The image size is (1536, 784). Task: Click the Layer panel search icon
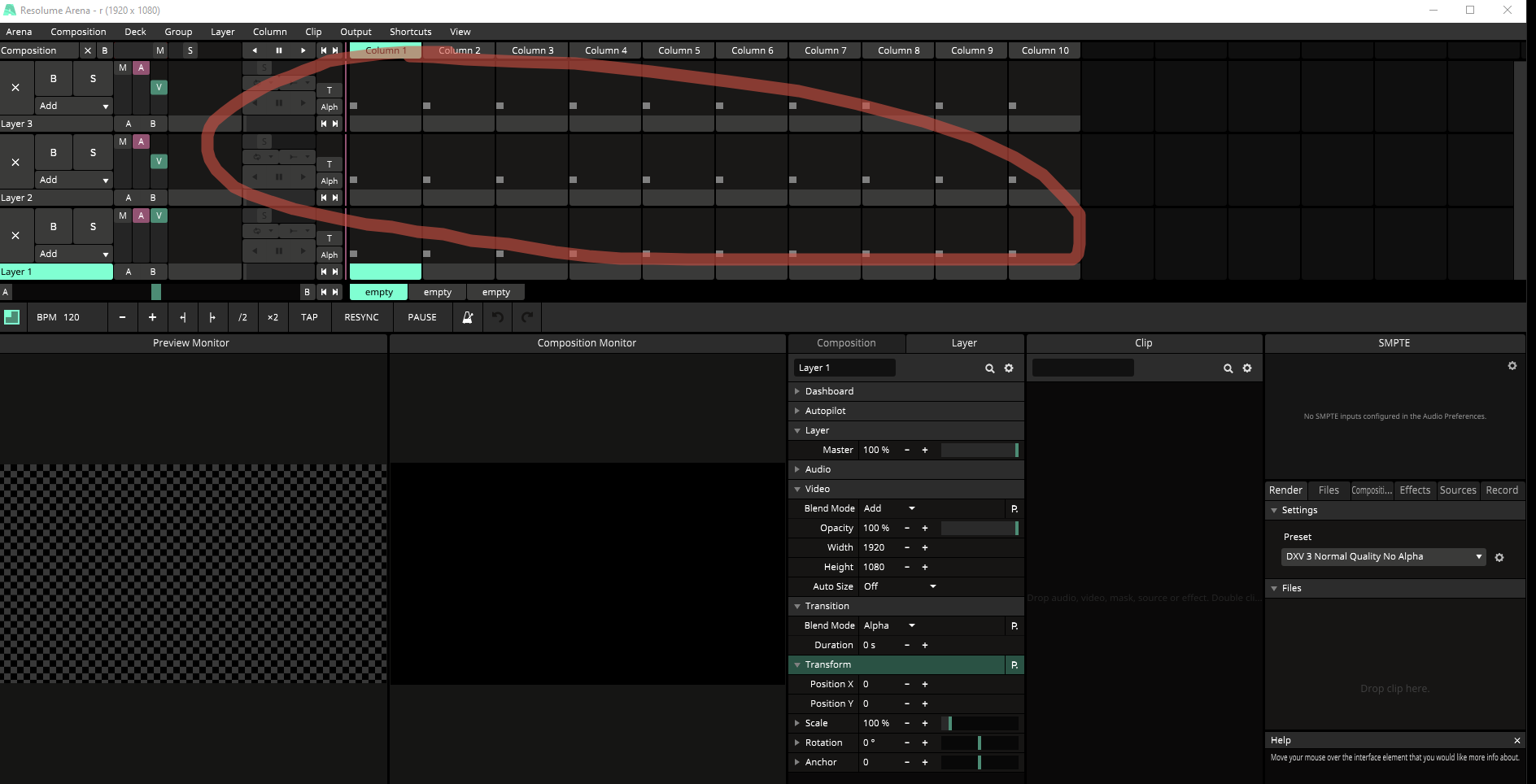989,368
